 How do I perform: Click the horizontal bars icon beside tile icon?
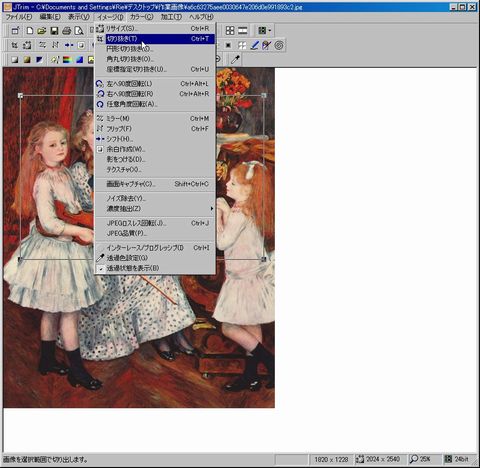(243, 31)
